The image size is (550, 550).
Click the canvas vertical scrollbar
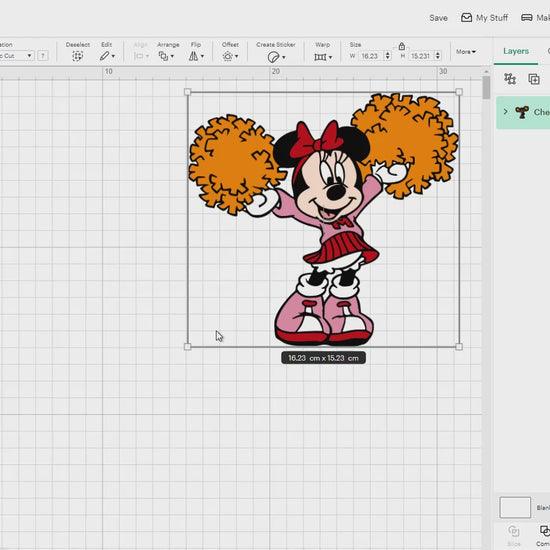[486, 88]
